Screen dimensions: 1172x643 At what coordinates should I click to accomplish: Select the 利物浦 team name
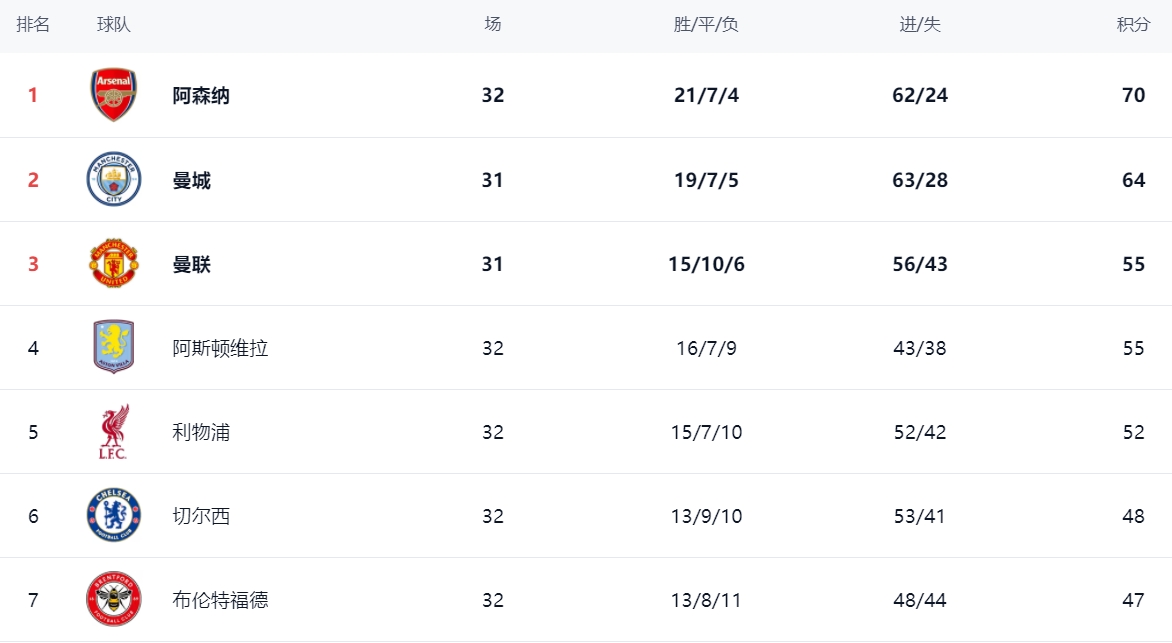(201, 433)
